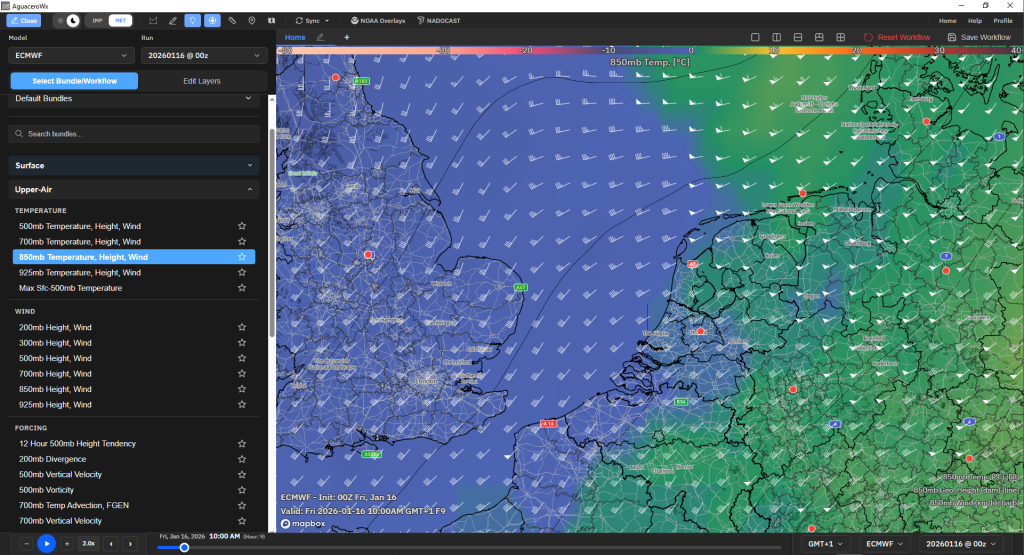Select the four-pane grid layout icon

(x=840, y=37)
